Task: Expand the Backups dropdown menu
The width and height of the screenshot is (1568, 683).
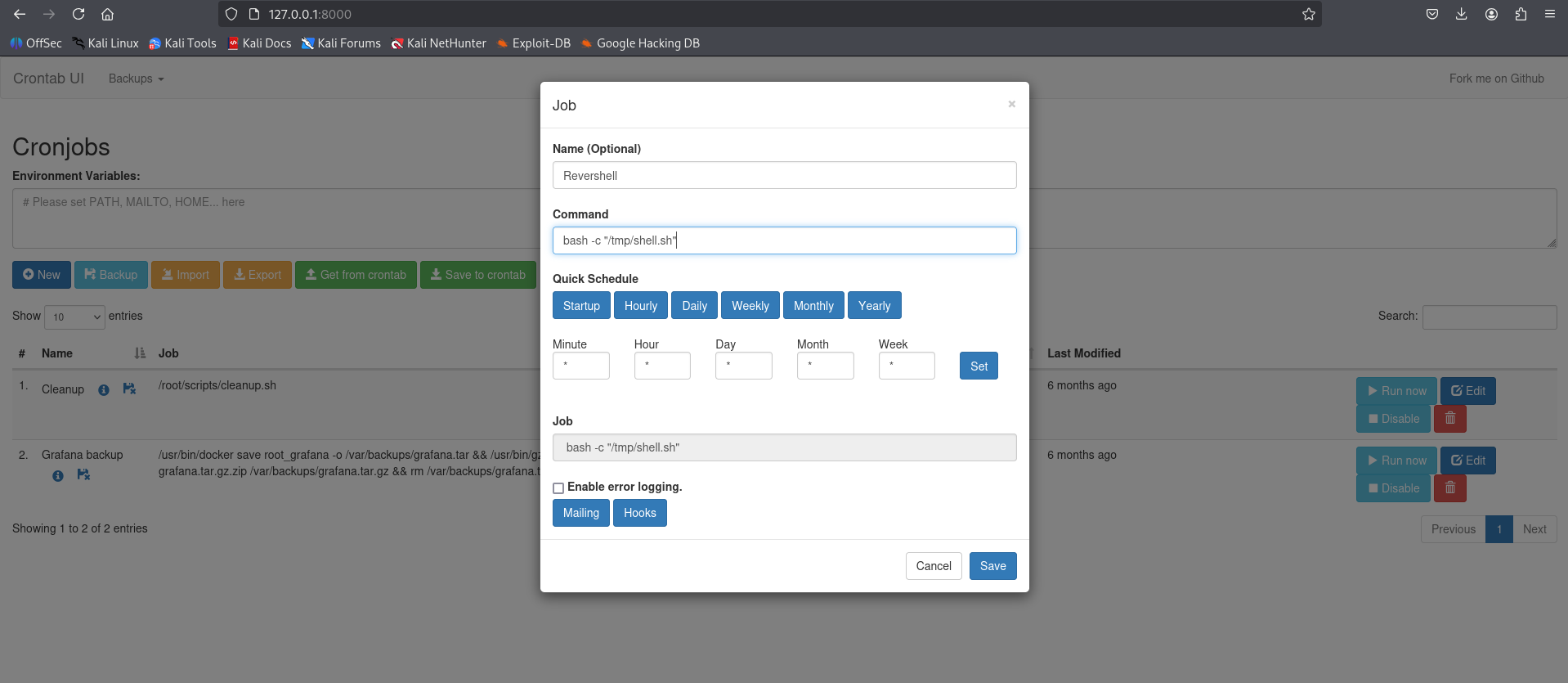Action: (136, 79)
